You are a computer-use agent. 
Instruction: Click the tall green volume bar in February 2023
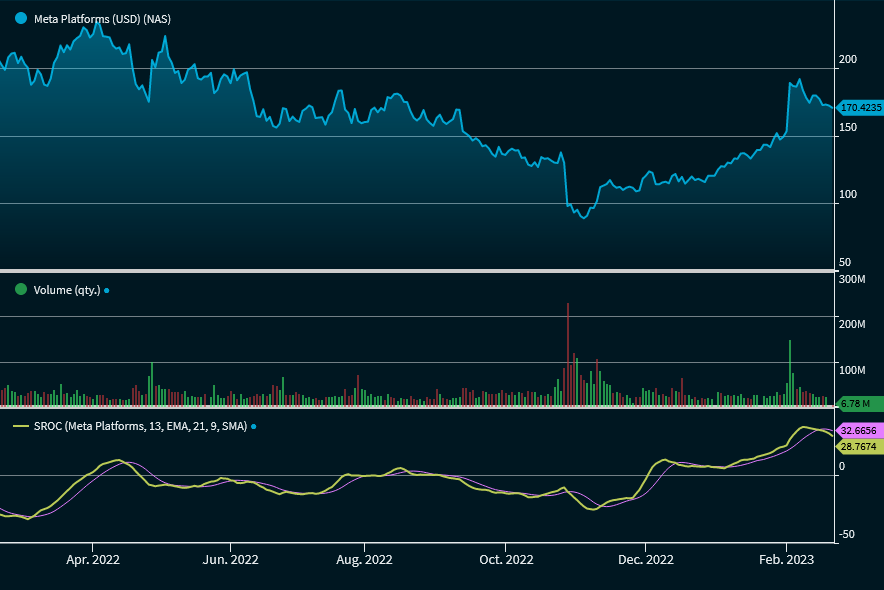(790, 372)
